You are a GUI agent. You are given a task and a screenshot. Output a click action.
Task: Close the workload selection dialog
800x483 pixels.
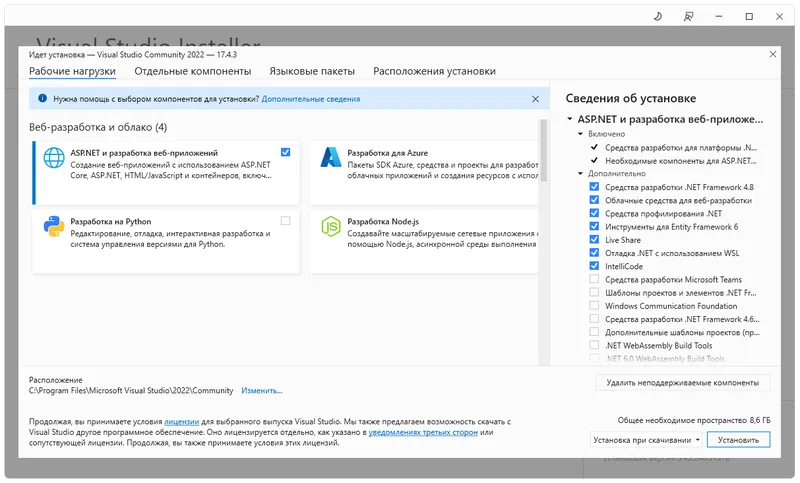coord(773,54)
